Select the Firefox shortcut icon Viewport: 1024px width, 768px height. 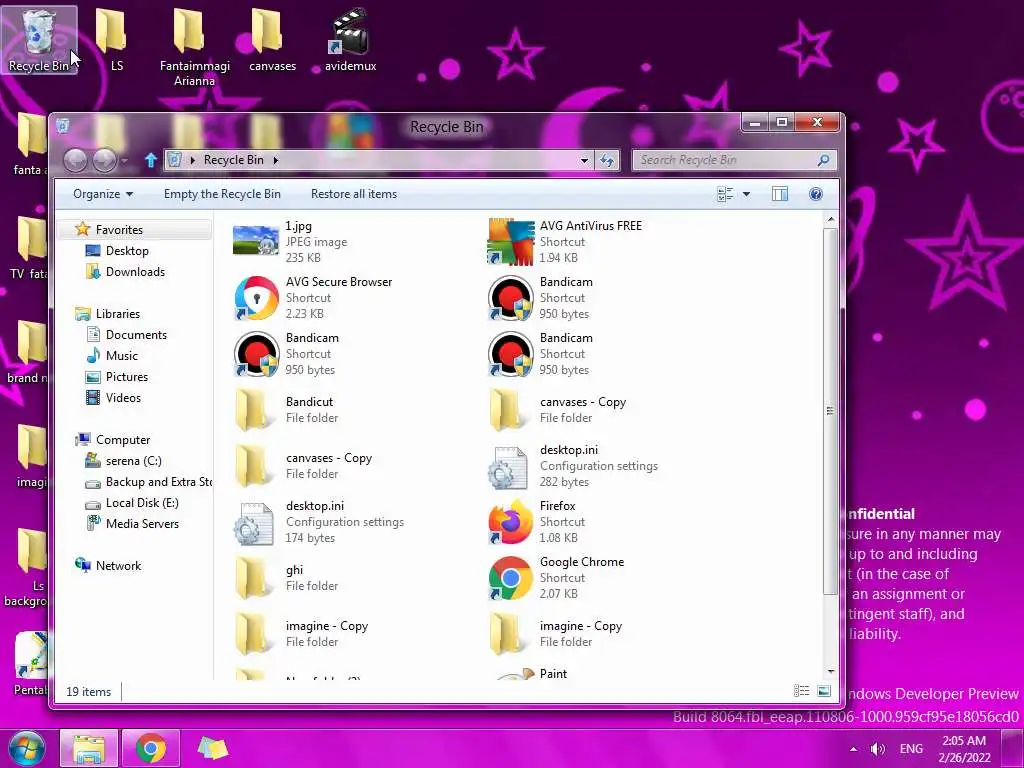pyautogui.click(x=510, y=522)
